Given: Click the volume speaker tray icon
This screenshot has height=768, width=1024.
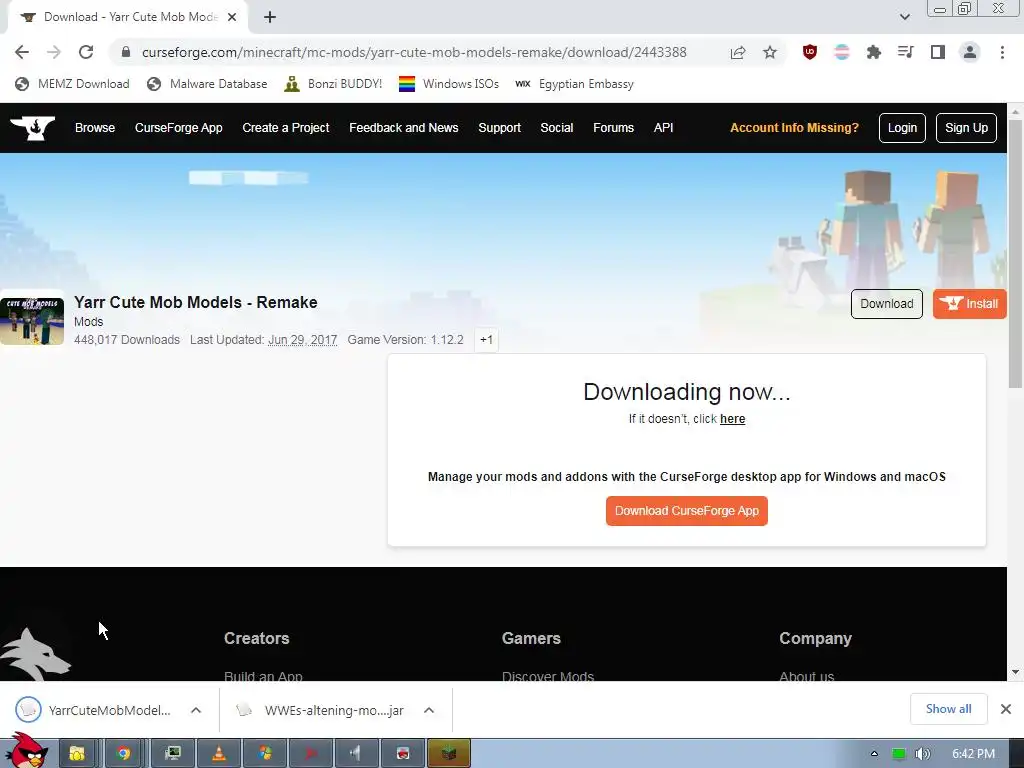Looking at the screenshot, I should [922, 754].
